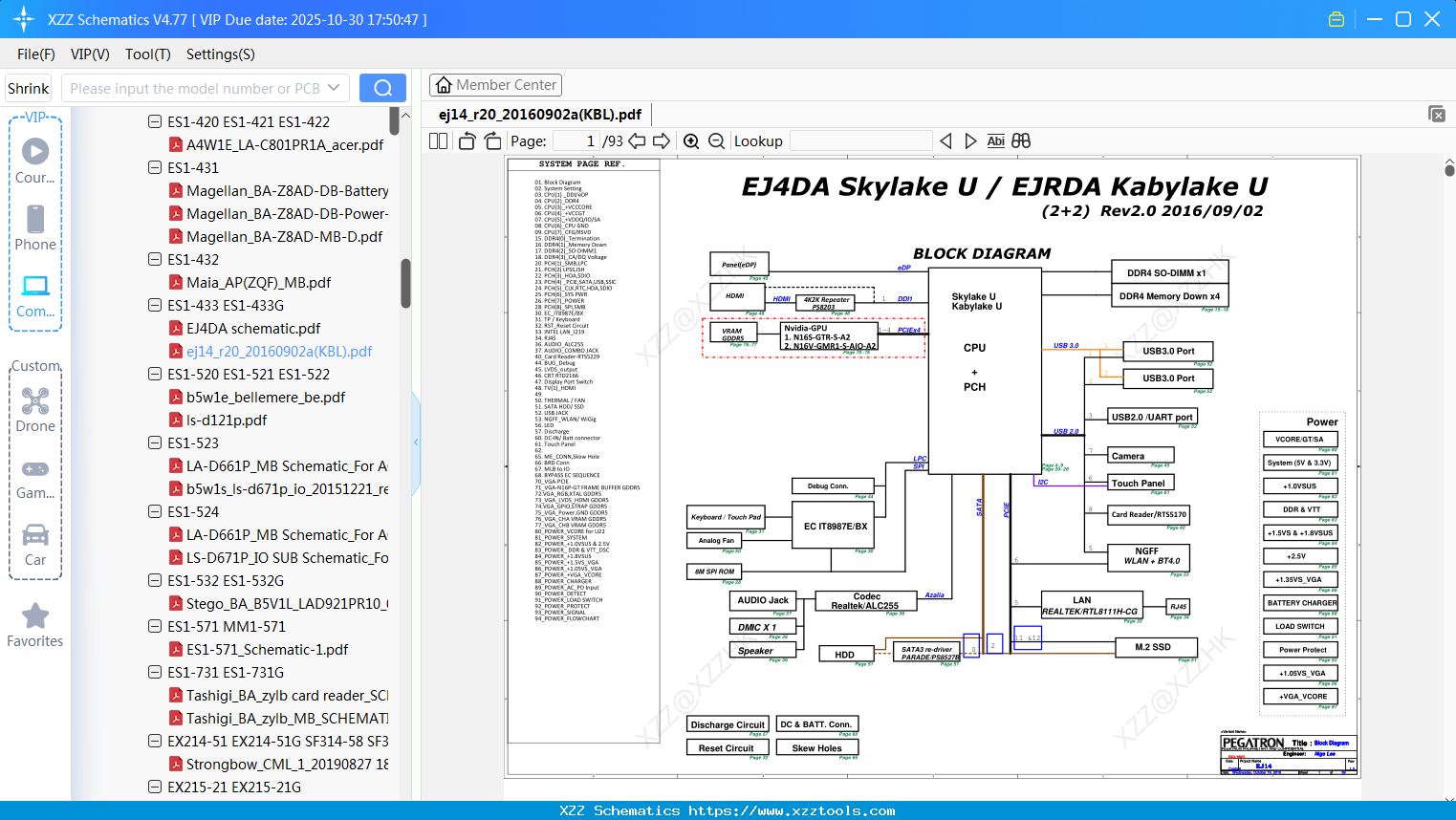The image size is (1456, 820).
Task: Open EJ4DA schematic.pdf
Action: [x=253, y=328]
